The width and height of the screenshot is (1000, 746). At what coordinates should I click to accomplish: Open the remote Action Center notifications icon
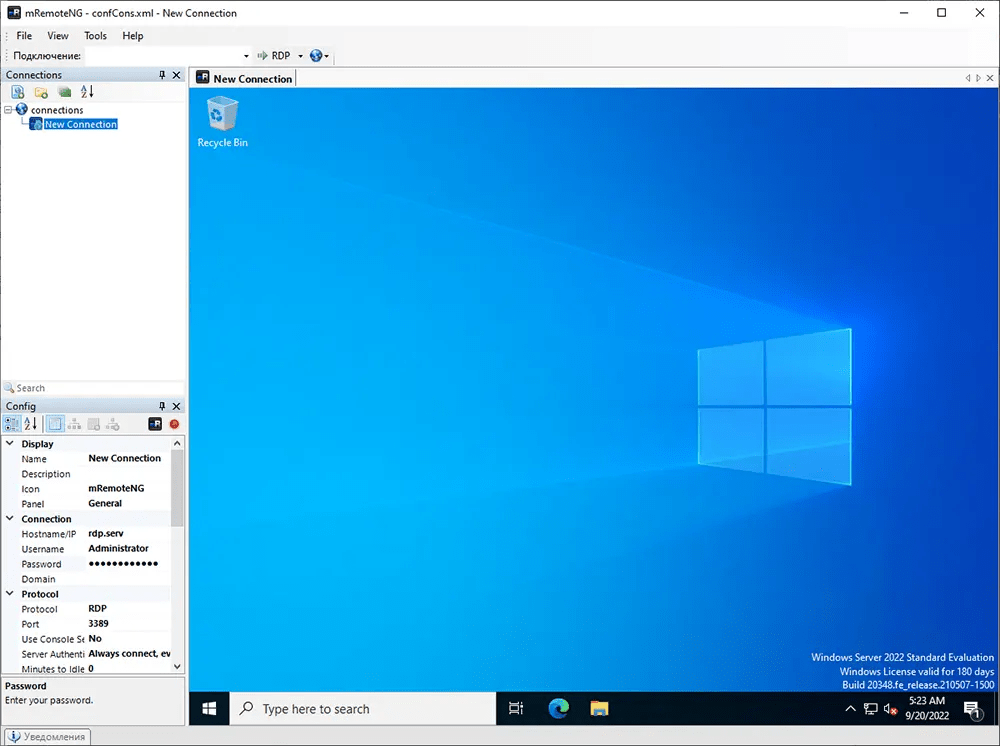[972, 709]
